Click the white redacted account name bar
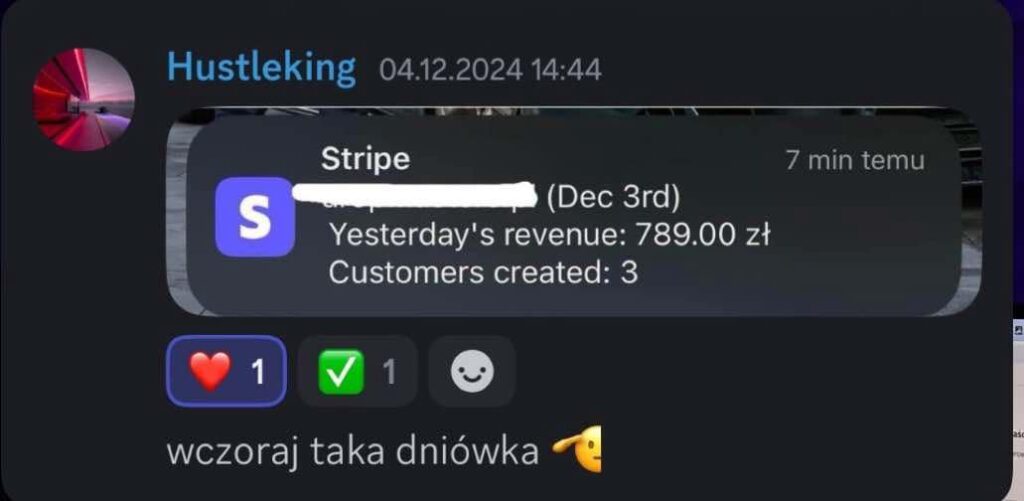 coord(415,197)
